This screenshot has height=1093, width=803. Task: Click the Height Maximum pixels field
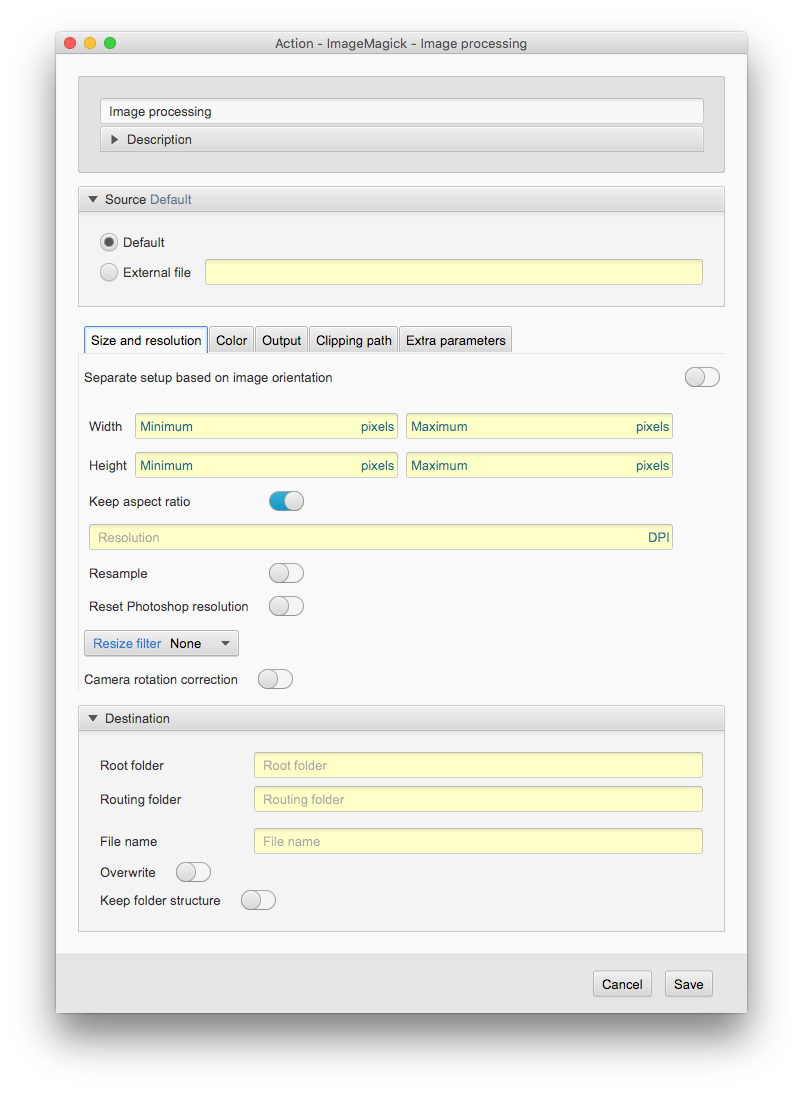point(540,465)
